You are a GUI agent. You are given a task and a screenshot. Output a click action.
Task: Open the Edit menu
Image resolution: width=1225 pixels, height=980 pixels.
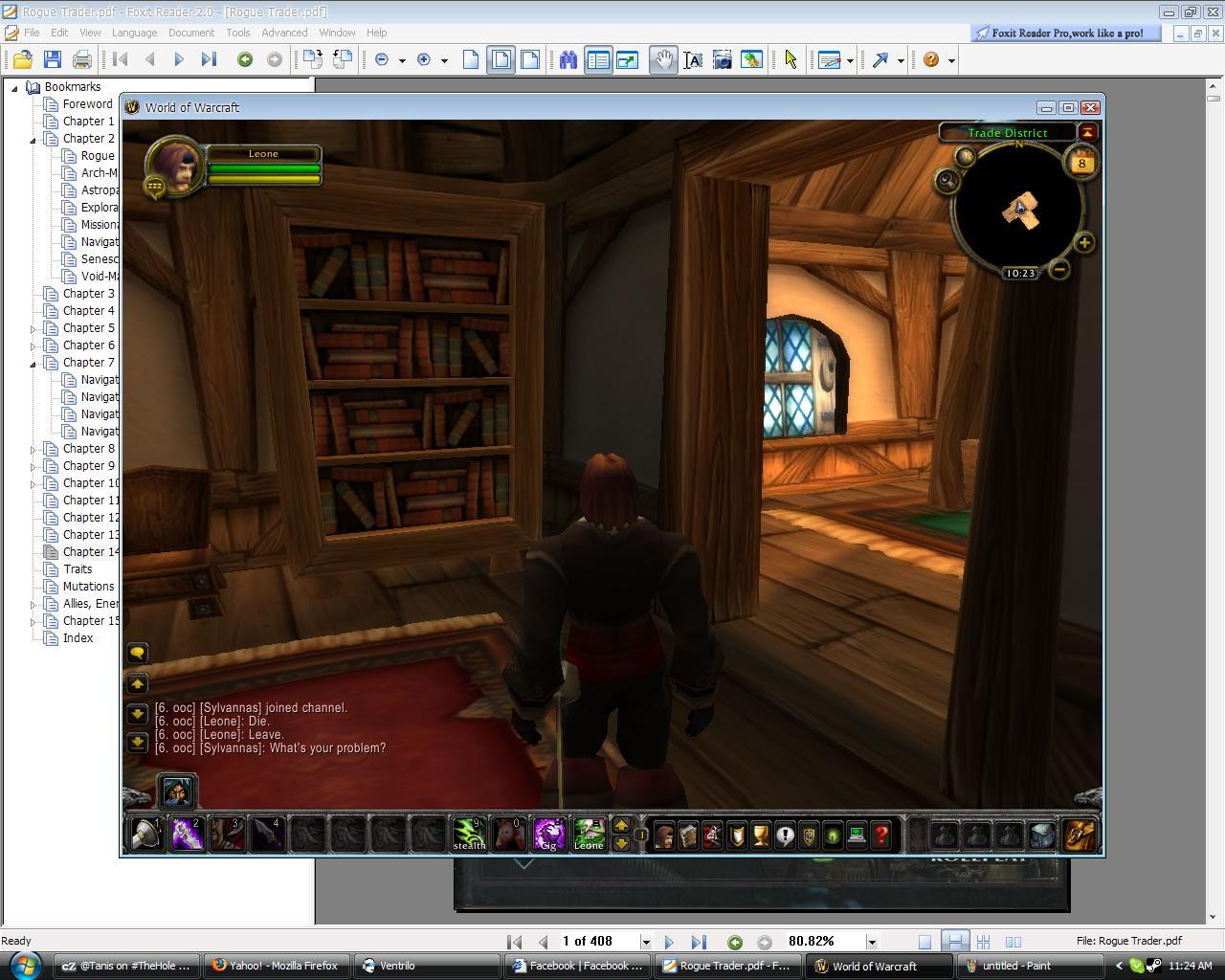[59, 33]
